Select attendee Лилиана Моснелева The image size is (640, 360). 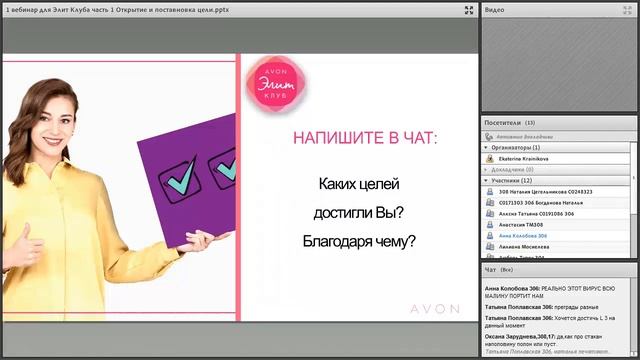556,247
